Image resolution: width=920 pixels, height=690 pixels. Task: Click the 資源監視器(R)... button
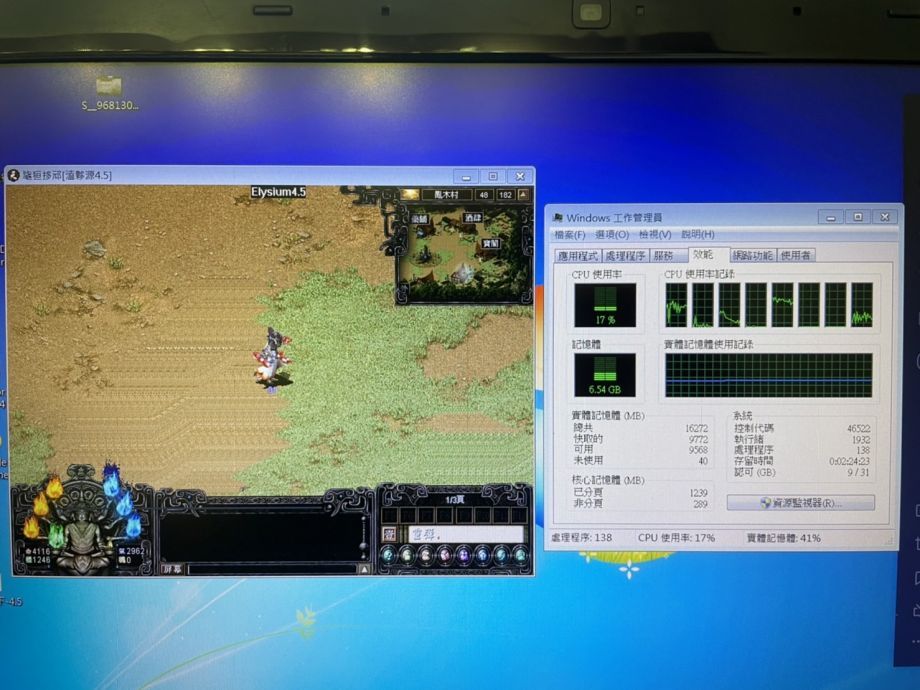[801, 503]
